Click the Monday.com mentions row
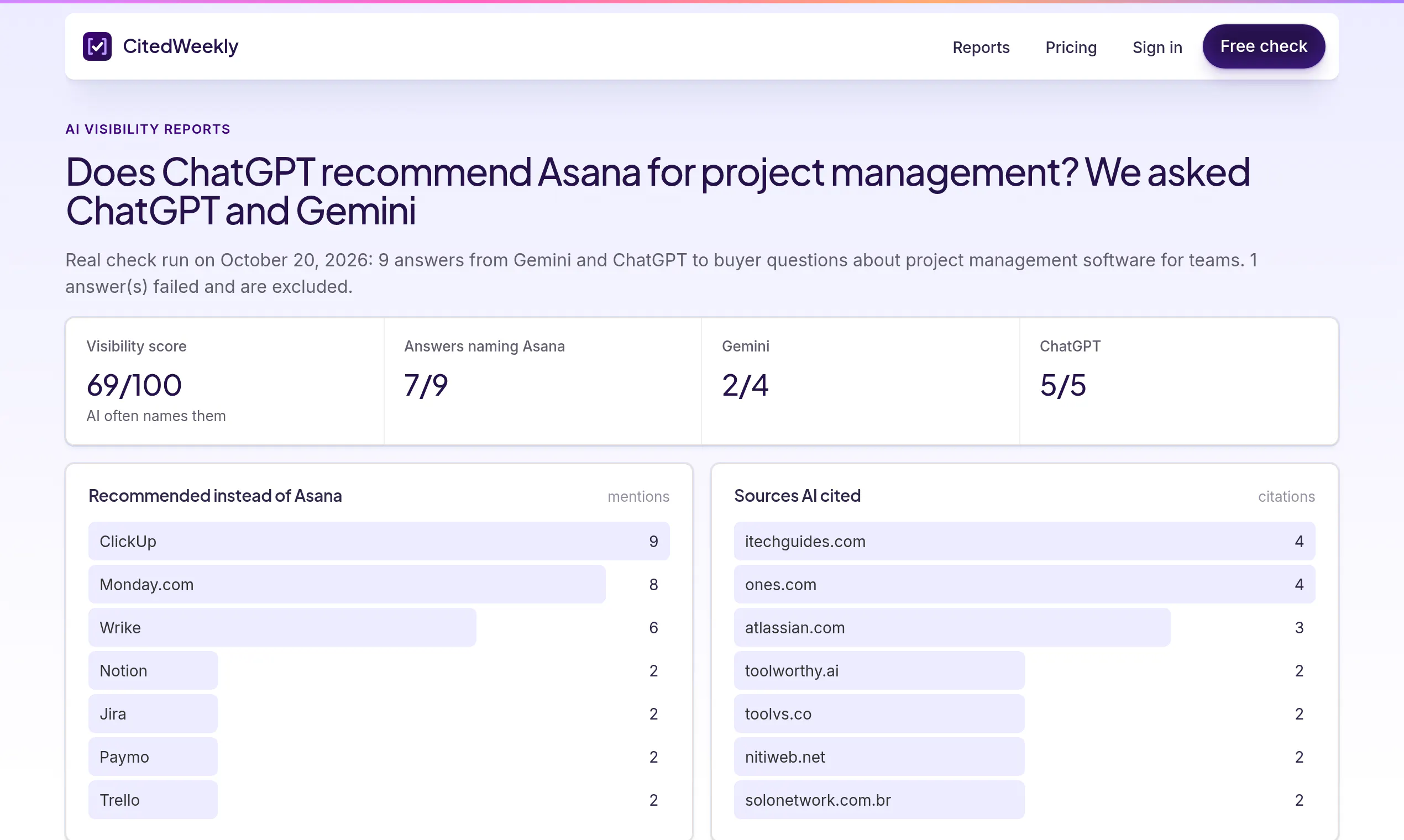 click(379, 584)
